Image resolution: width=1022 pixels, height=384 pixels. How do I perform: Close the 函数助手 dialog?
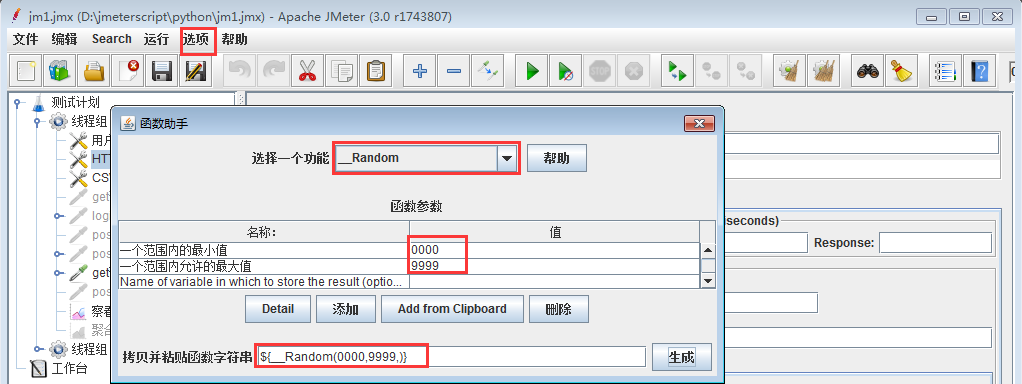coord(699,123)
